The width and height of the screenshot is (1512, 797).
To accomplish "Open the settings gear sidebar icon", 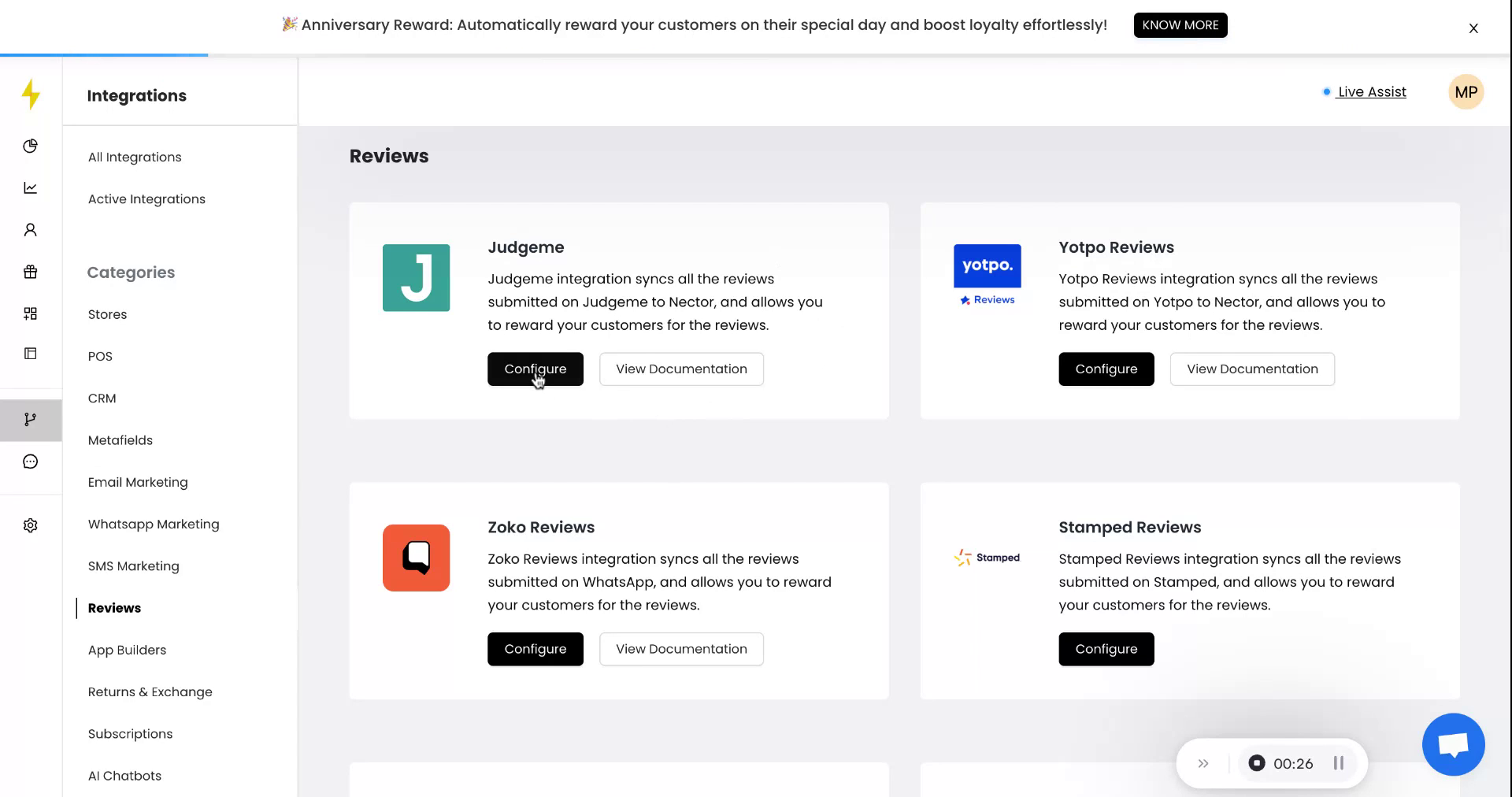I will click(31, 525).
